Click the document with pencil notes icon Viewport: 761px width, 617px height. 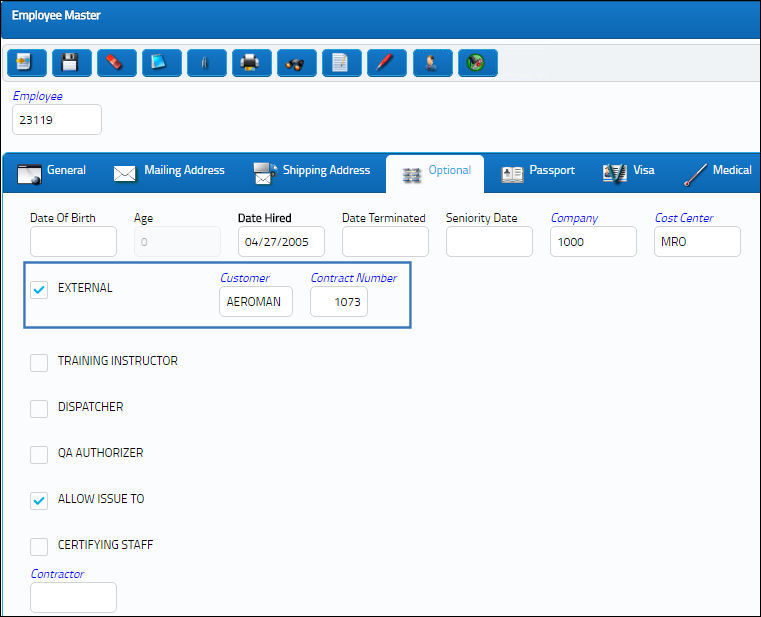[x=342, y=63]
